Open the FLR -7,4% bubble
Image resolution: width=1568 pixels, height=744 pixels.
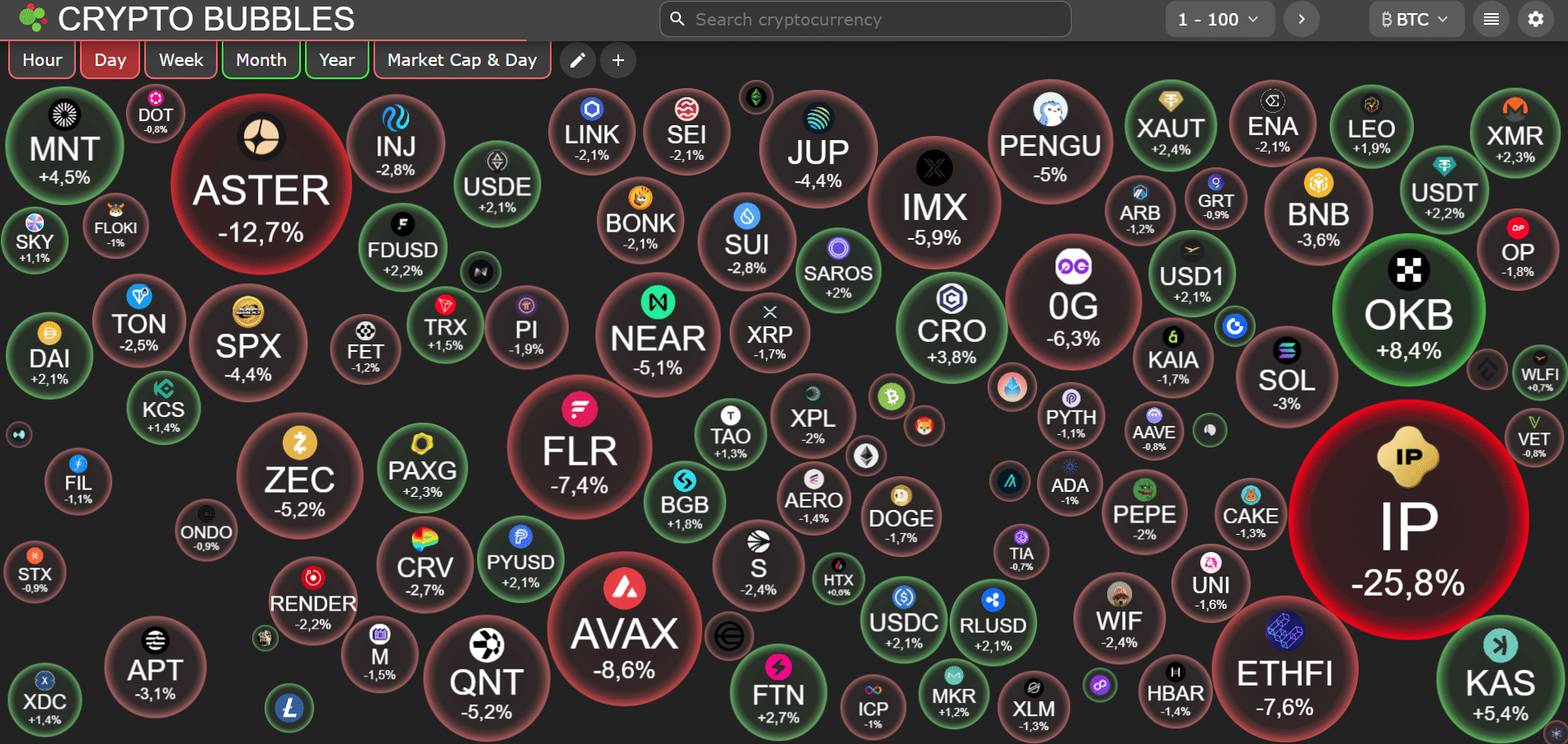580,447
